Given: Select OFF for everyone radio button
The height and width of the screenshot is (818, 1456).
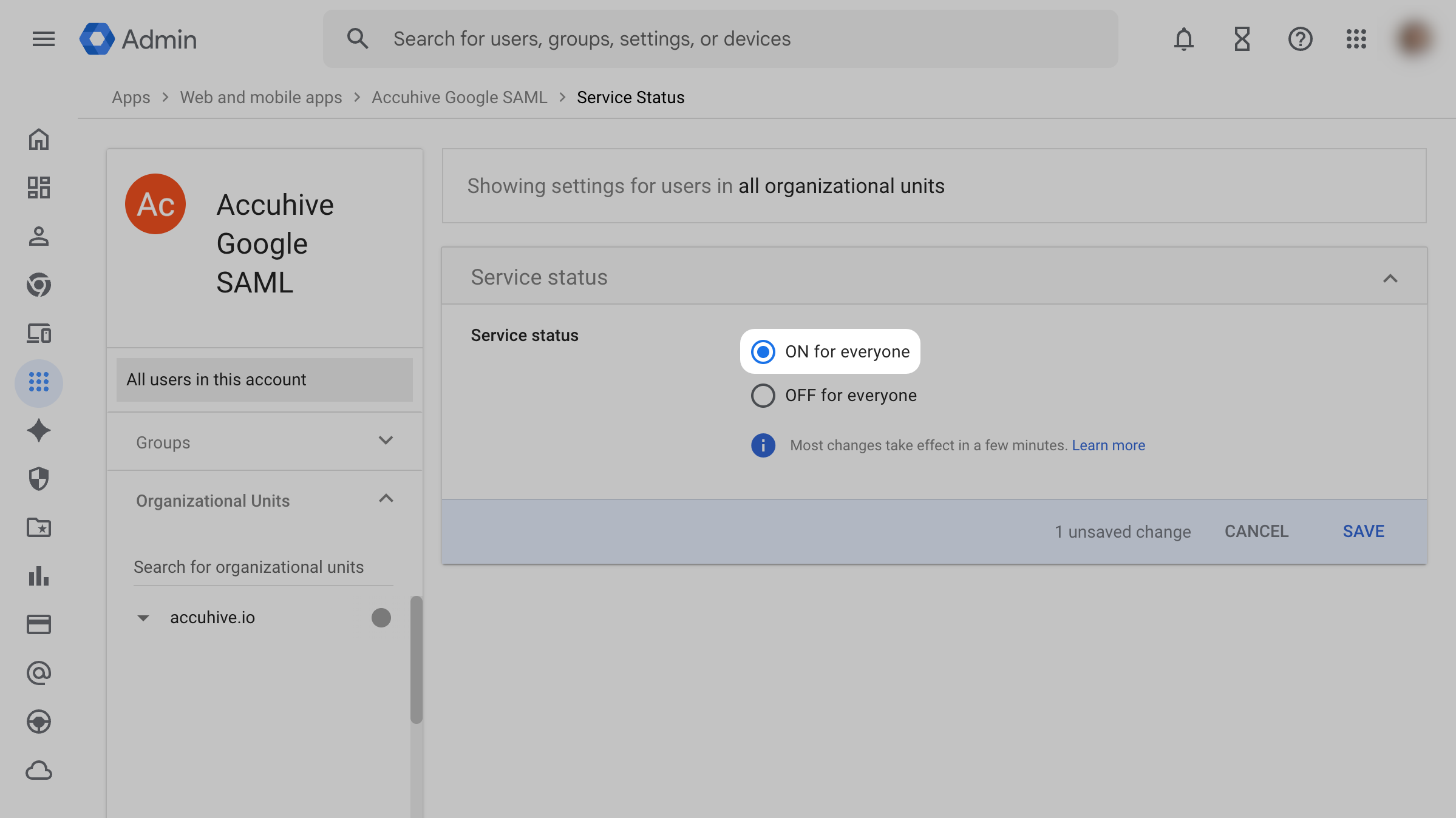Looking at the screenshot, I should 763,396.
